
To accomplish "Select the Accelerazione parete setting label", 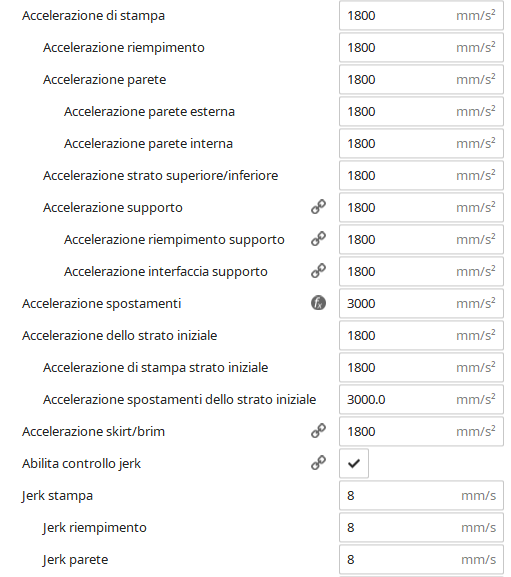I will point(104,80).
